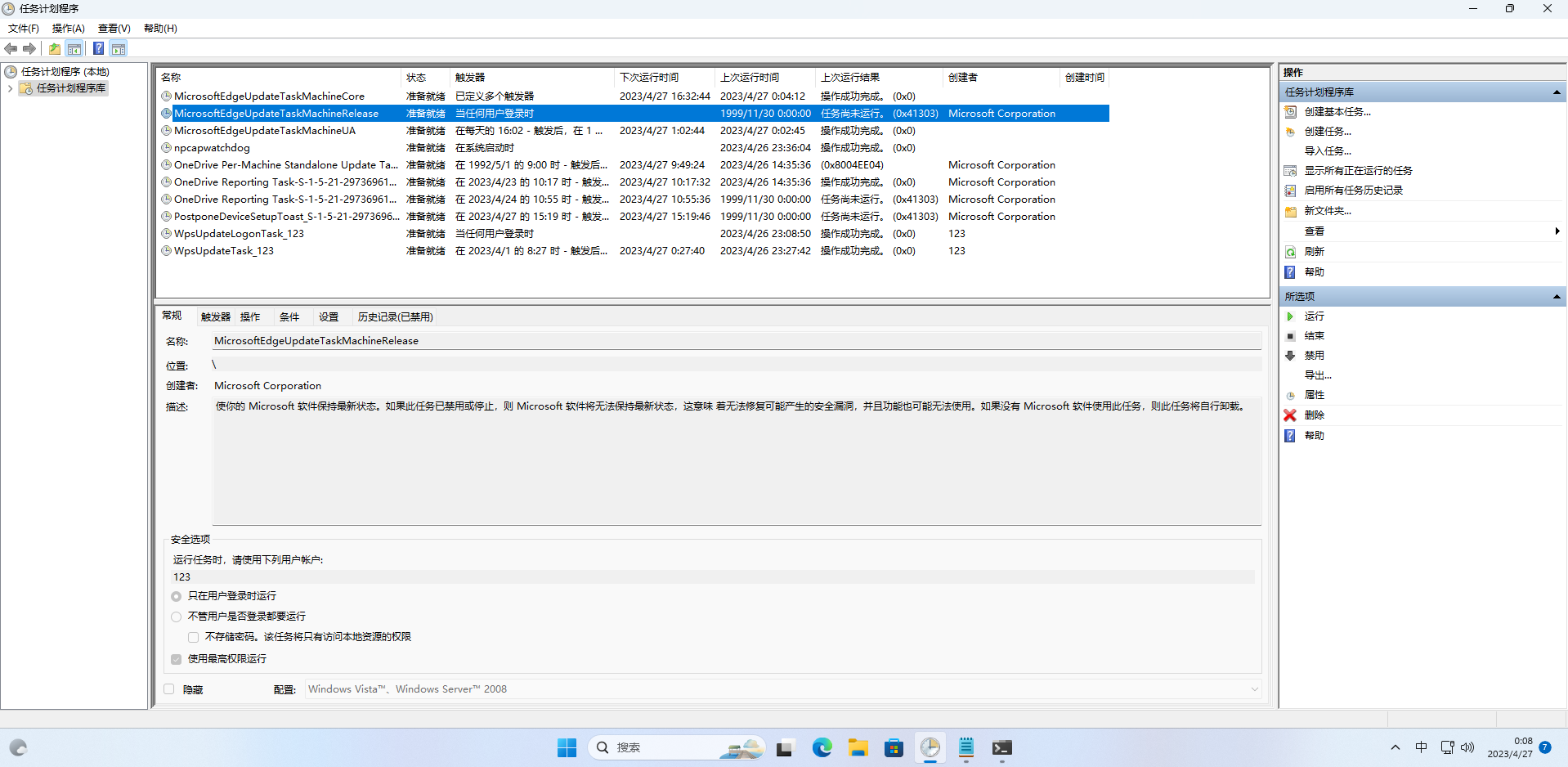Open Microsoft Edge from the taskbar

pos(822,747)
